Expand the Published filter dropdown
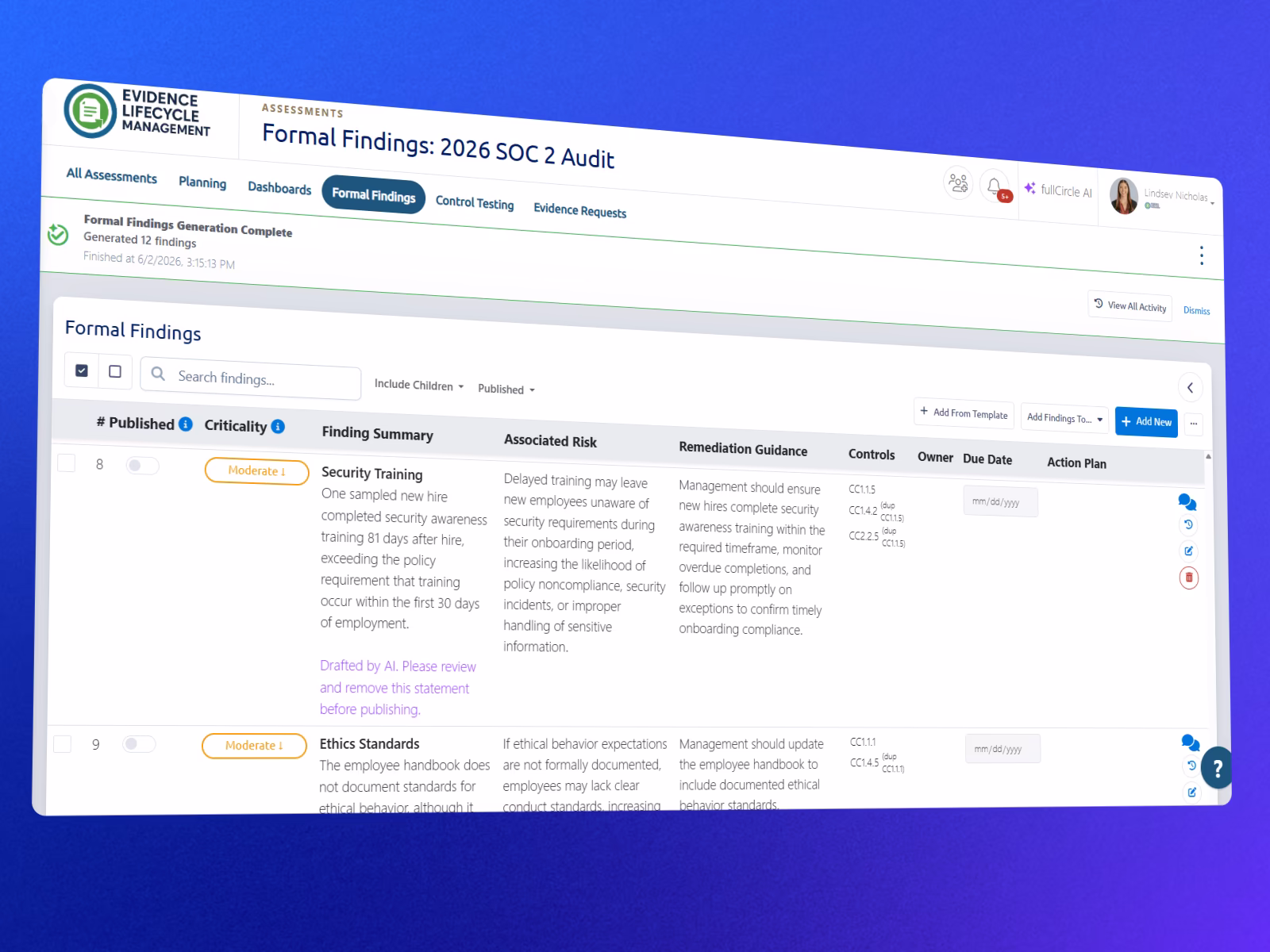 pyautogui.click(x=506, y=390)
